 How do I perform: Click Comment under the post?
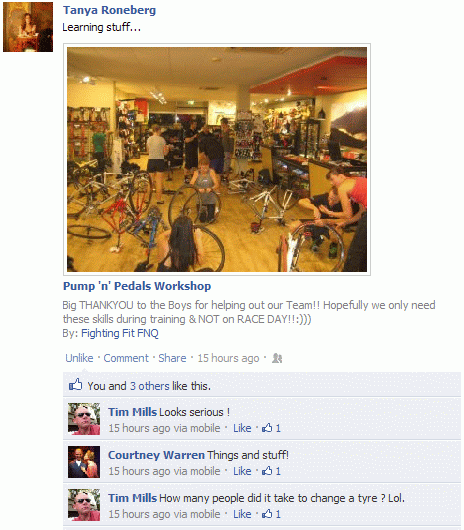click(x=126, y=358)
